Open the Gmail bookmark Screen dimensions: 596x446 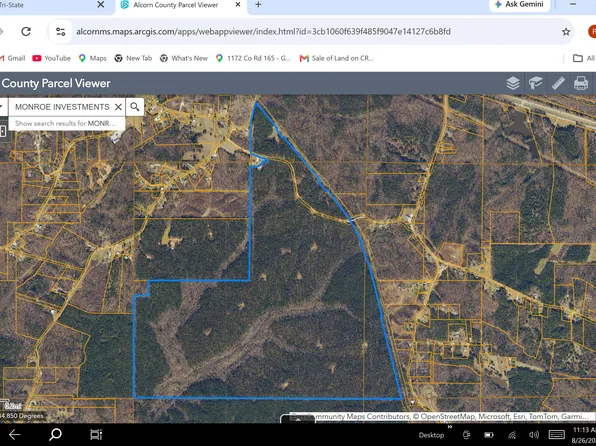[13, 58]
